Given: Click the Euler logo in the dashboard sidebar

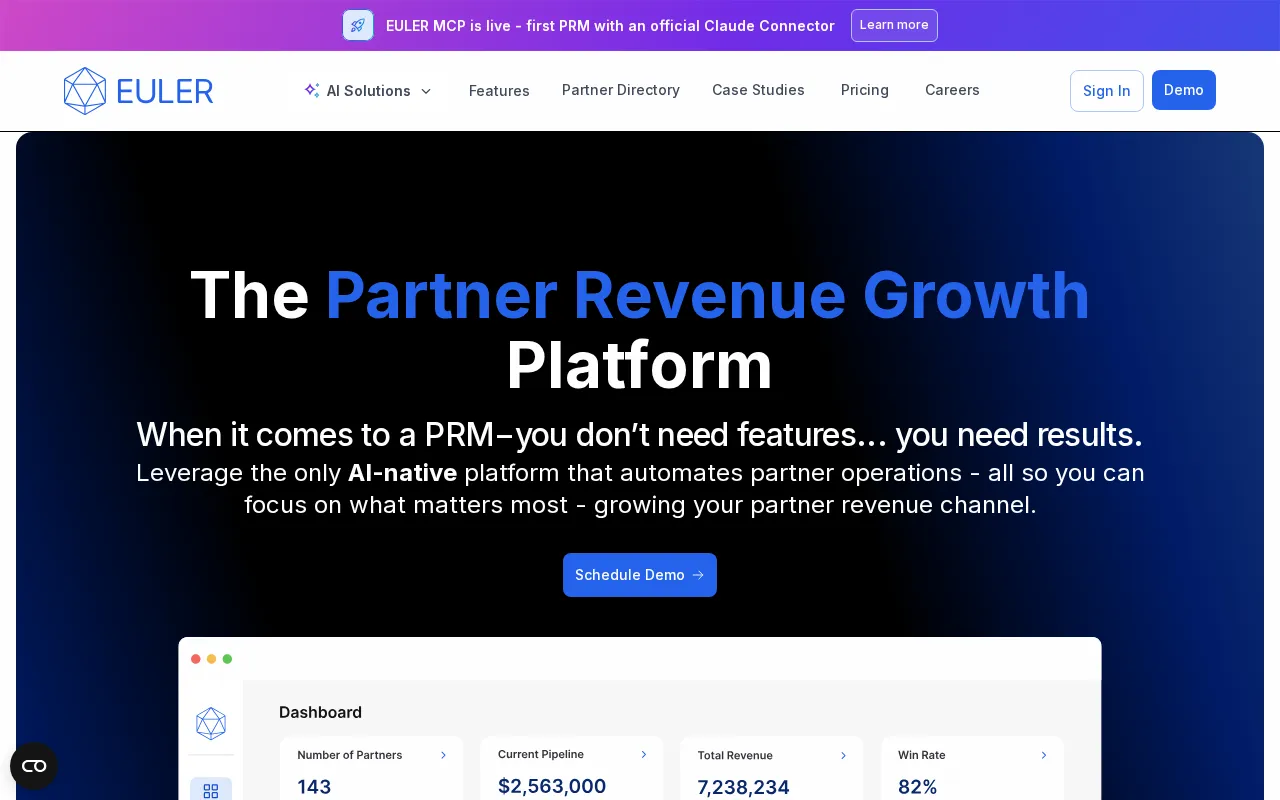Looking at the screenshot, I should (x=211, y=724).
